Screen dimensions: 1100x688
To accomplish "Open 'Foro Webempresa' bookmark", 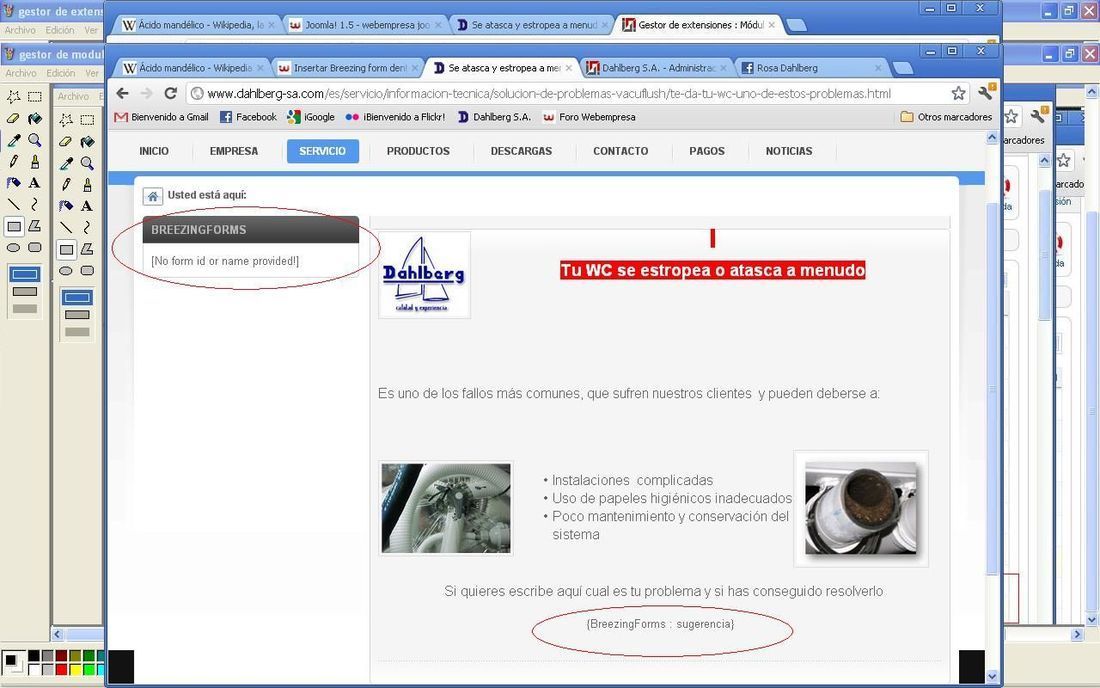I will click(589, 116).
